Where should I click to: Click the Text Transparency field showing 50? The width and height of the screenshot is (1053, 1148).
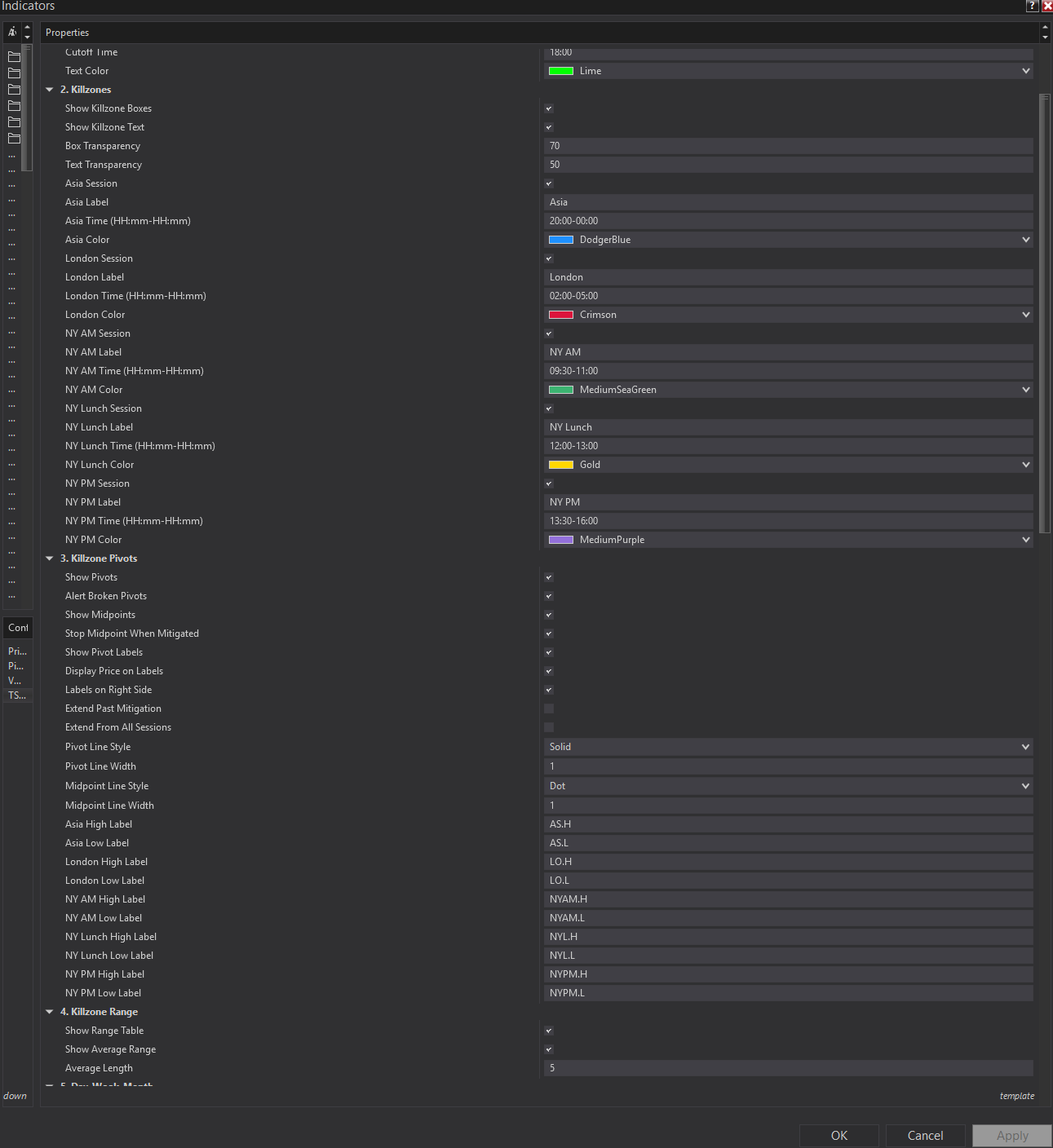point(788,165)
